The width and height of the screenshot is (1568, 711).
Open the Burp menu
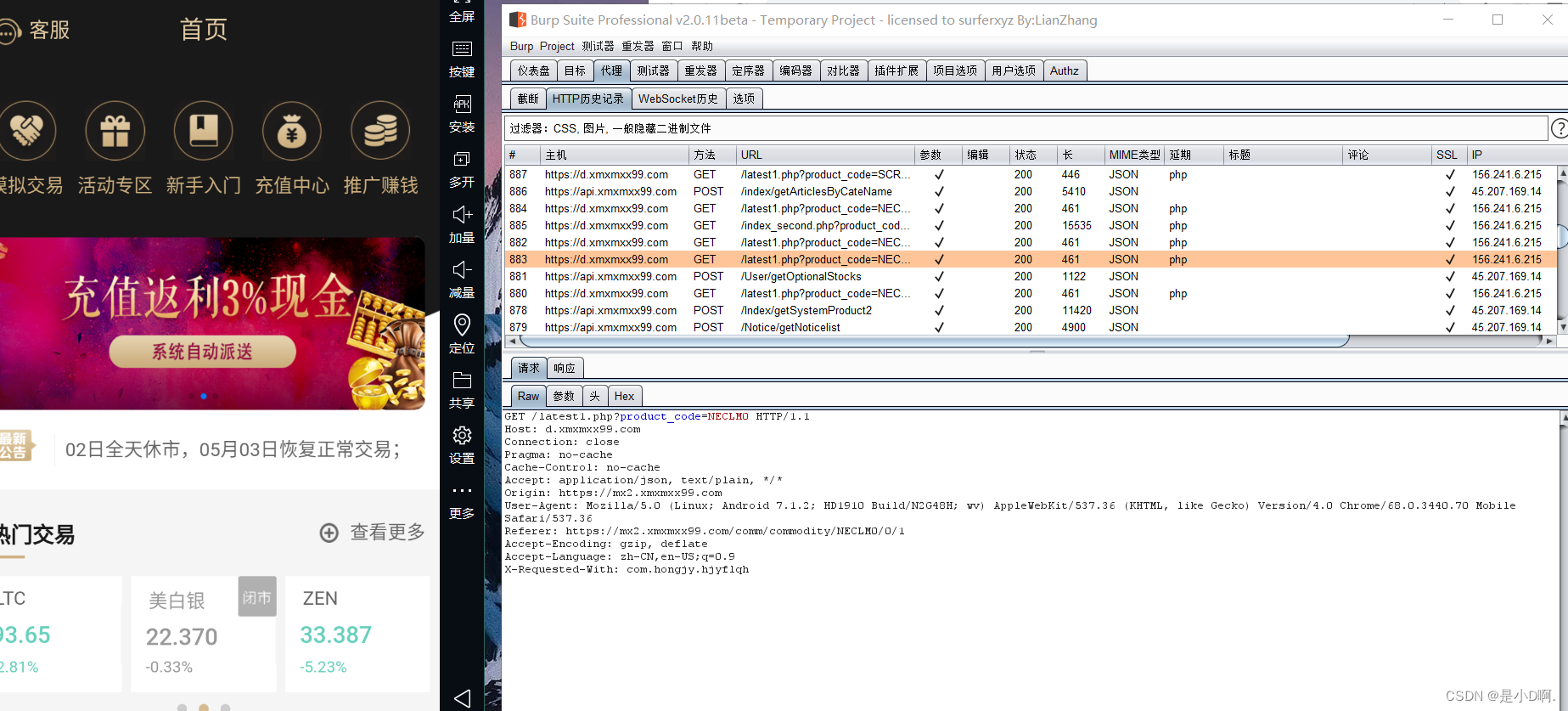[521, 46]
